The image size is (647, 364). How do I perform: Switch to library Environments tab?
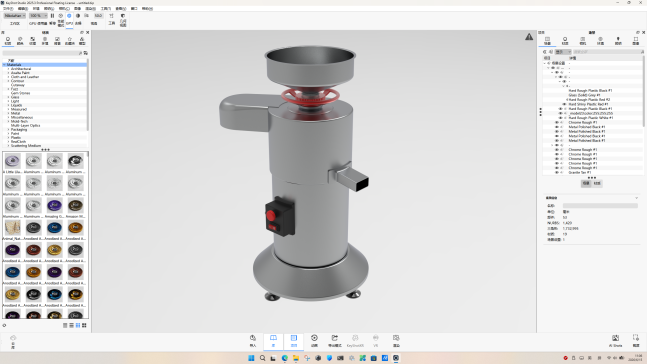point(45,40)
